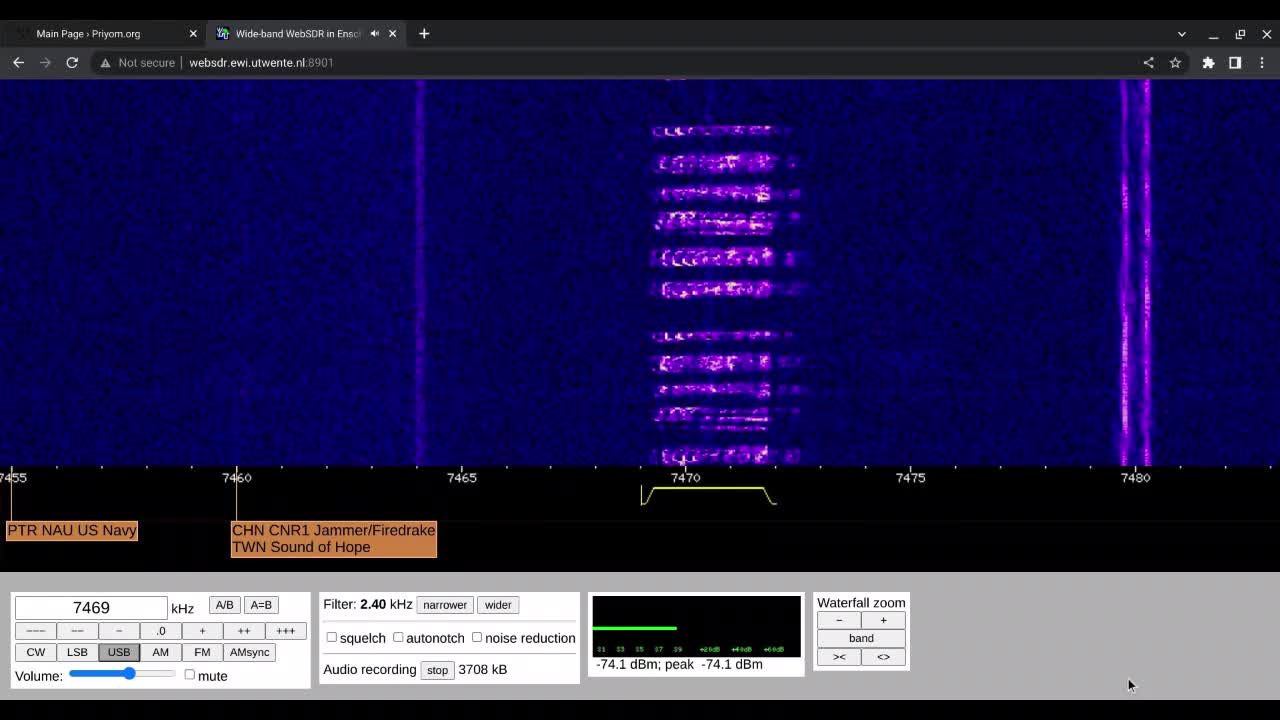Click the 7475 kHz frequency scale mark
Screen dimensions: 1280x720
click(911, 478)
